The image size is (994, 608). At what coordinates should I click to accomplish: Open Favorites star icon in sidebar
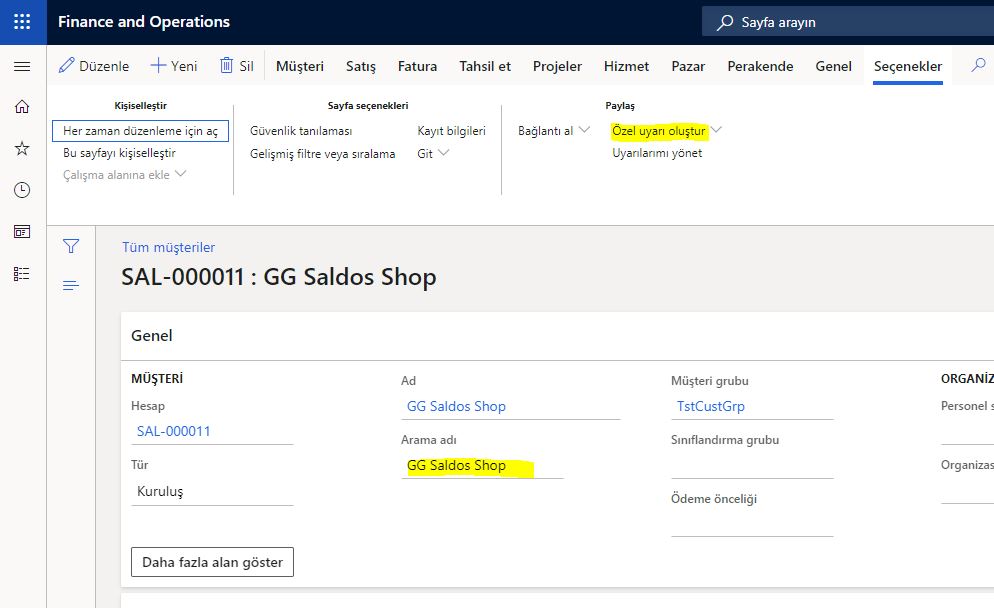22,148
